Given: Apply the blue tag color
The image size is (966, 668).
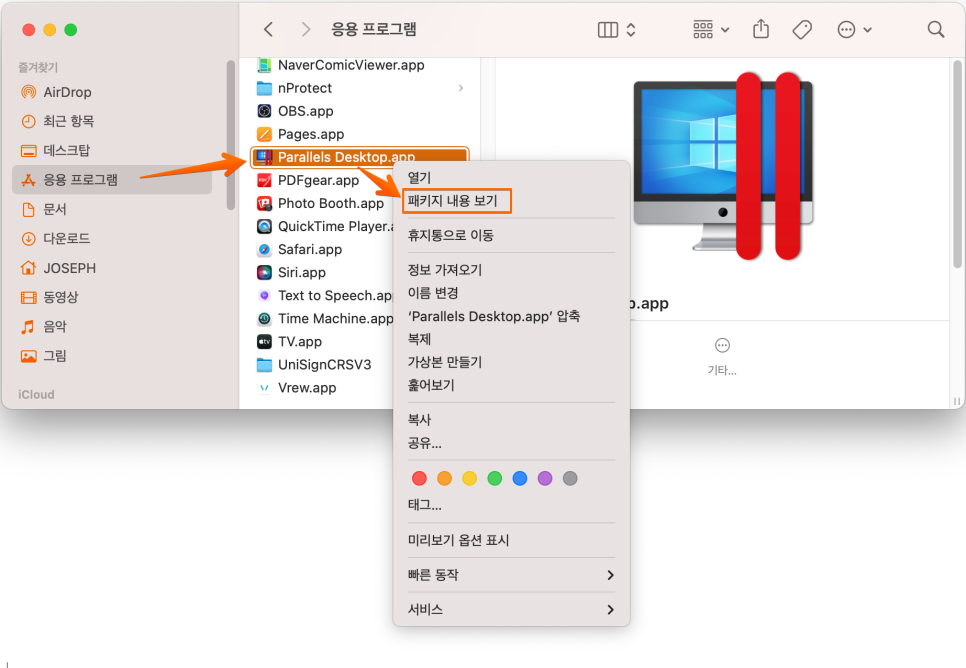Looking at the screenshot, I should tap(520, 478).
